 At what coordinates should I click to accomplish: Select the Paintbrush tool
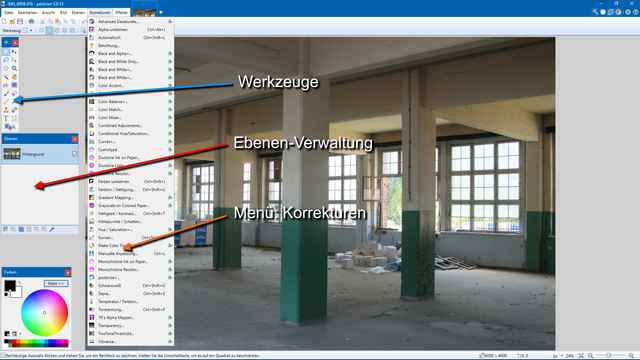pos(6,93)
